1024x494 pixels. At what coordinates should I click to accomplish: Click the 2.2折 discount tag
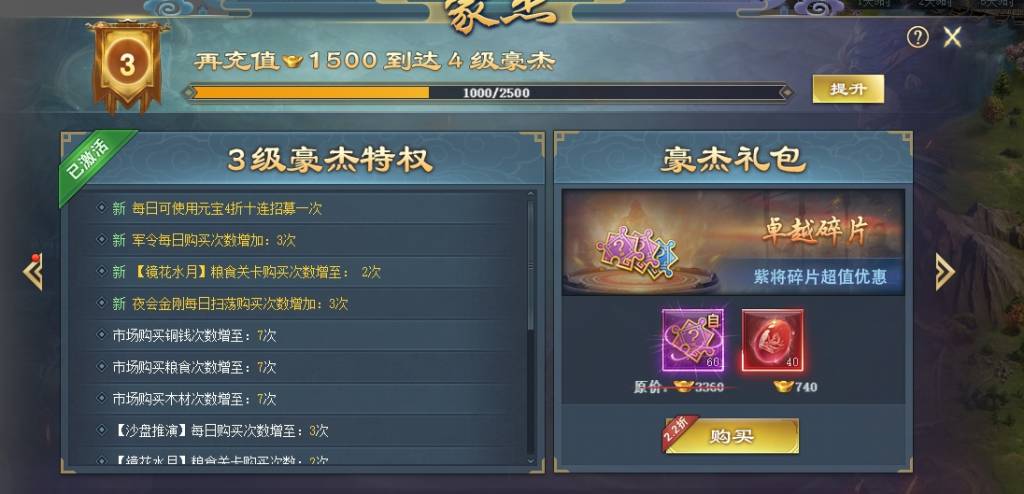coord(679,431)
